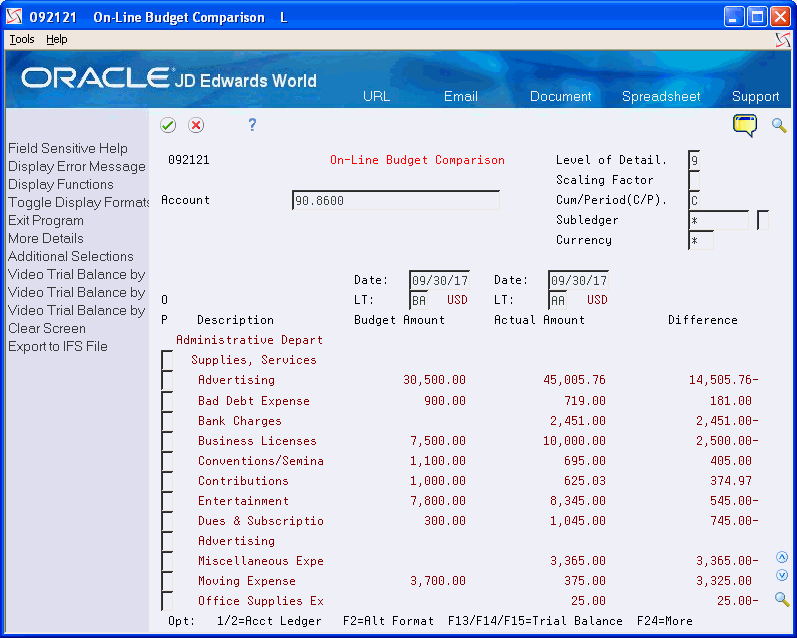797x638 pixels.
Task: Select Field Sensitive Help
Action: coord(68,148)
